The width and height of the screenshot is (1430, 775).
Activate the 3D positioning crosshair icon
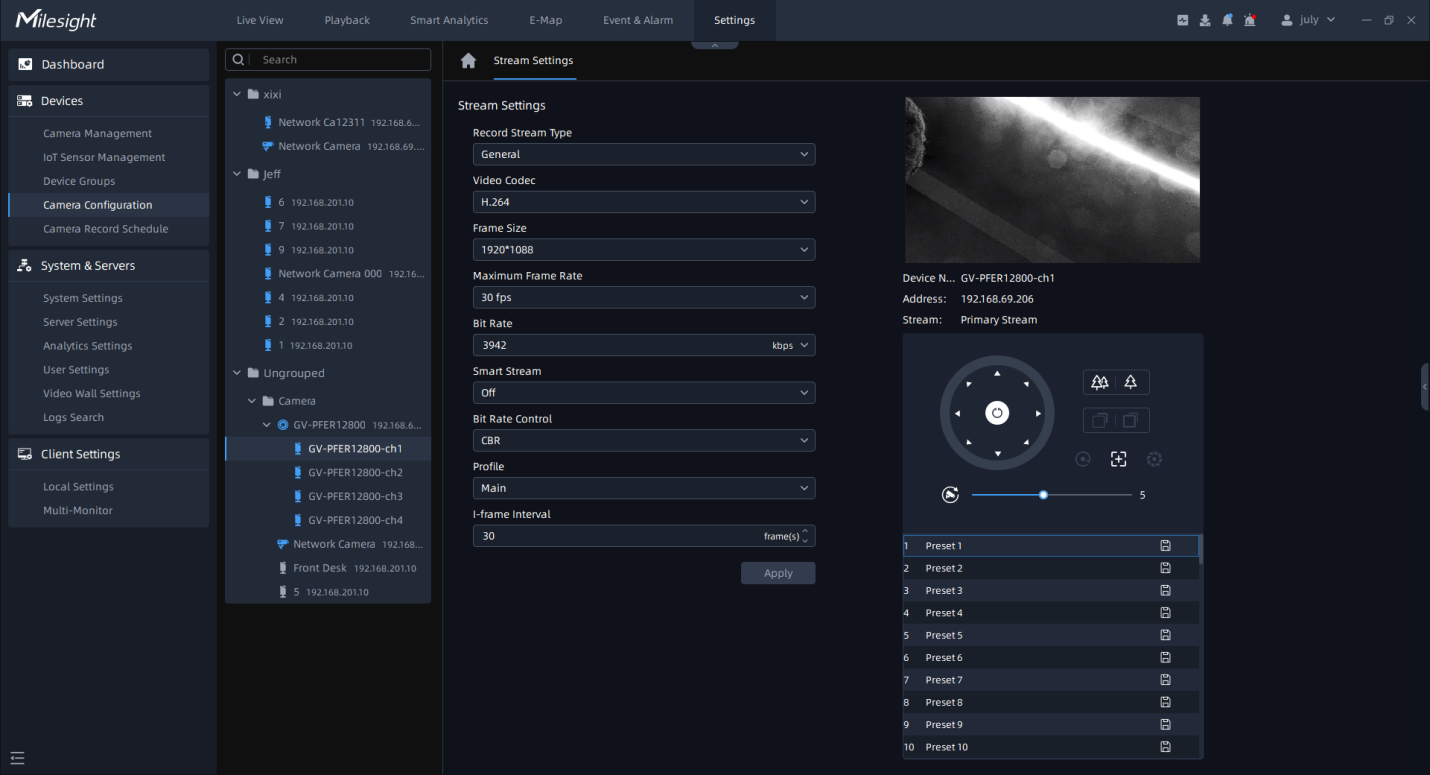tap(1118, 459)
